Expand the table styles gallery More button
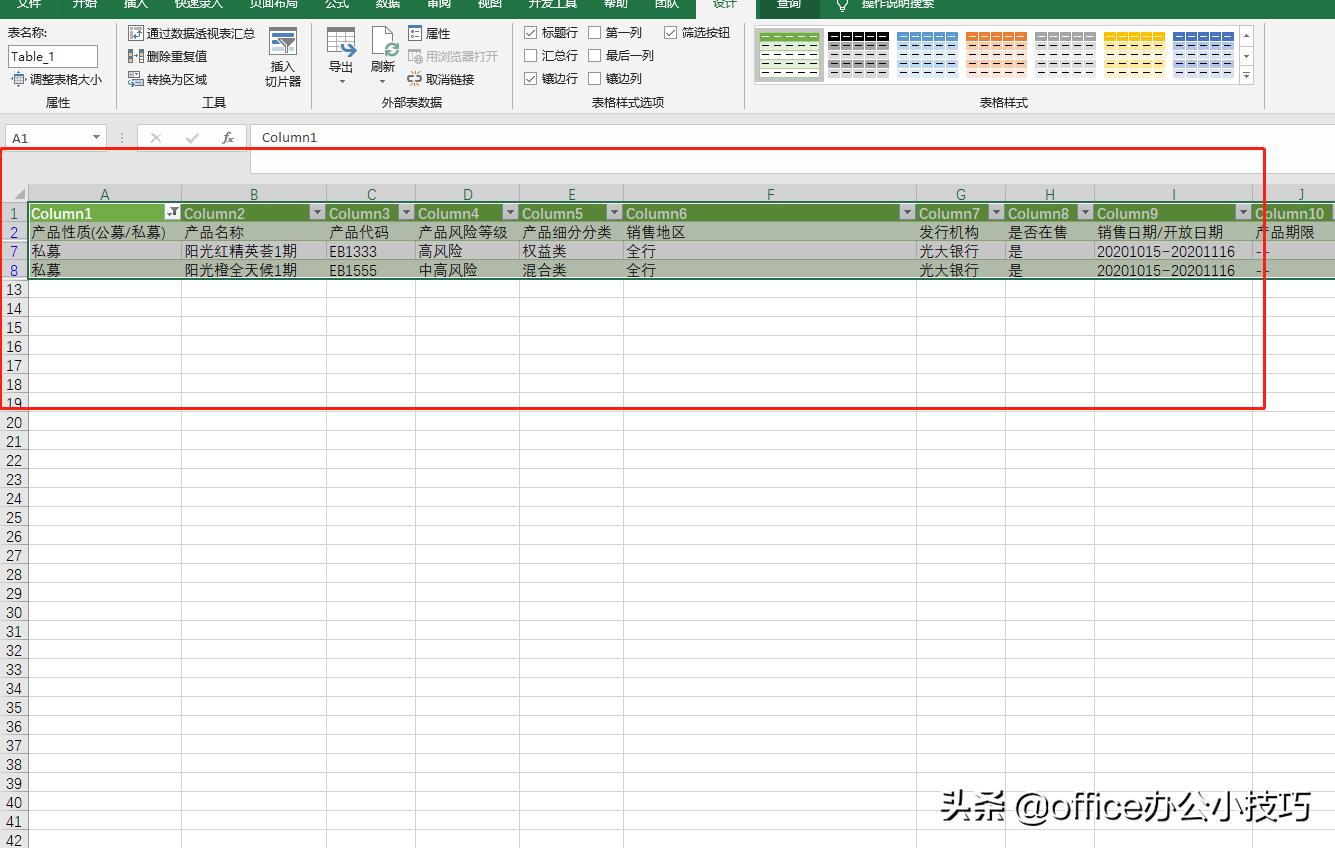 tap(1247, 76)
